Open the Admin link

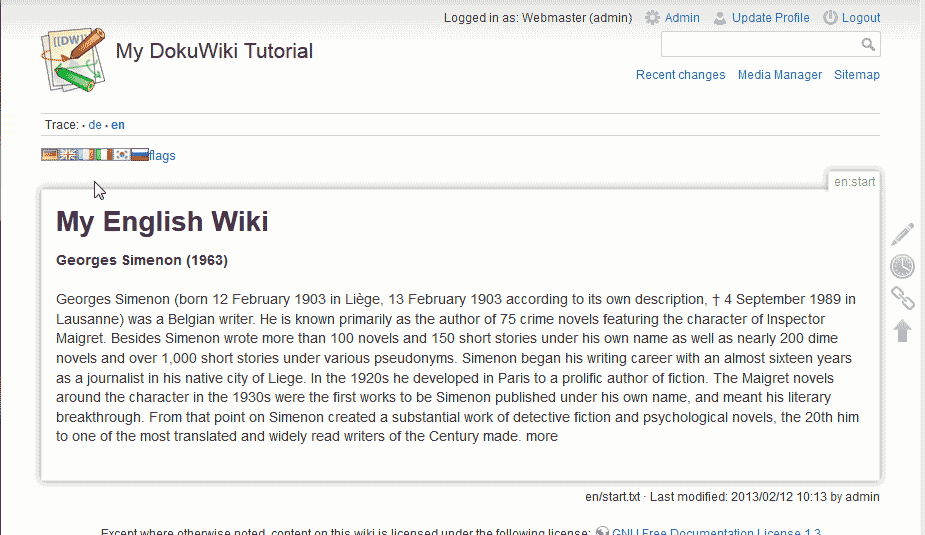682,18
